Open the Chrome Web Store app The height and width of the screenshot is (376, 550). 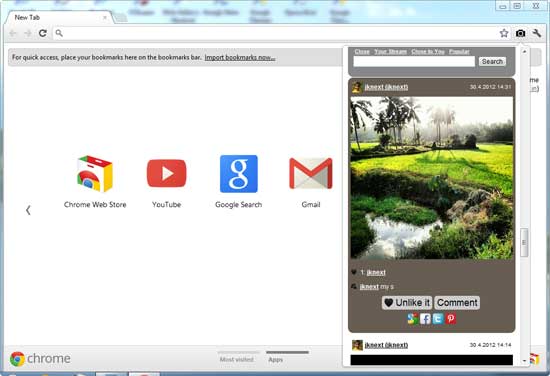[95, 174]
